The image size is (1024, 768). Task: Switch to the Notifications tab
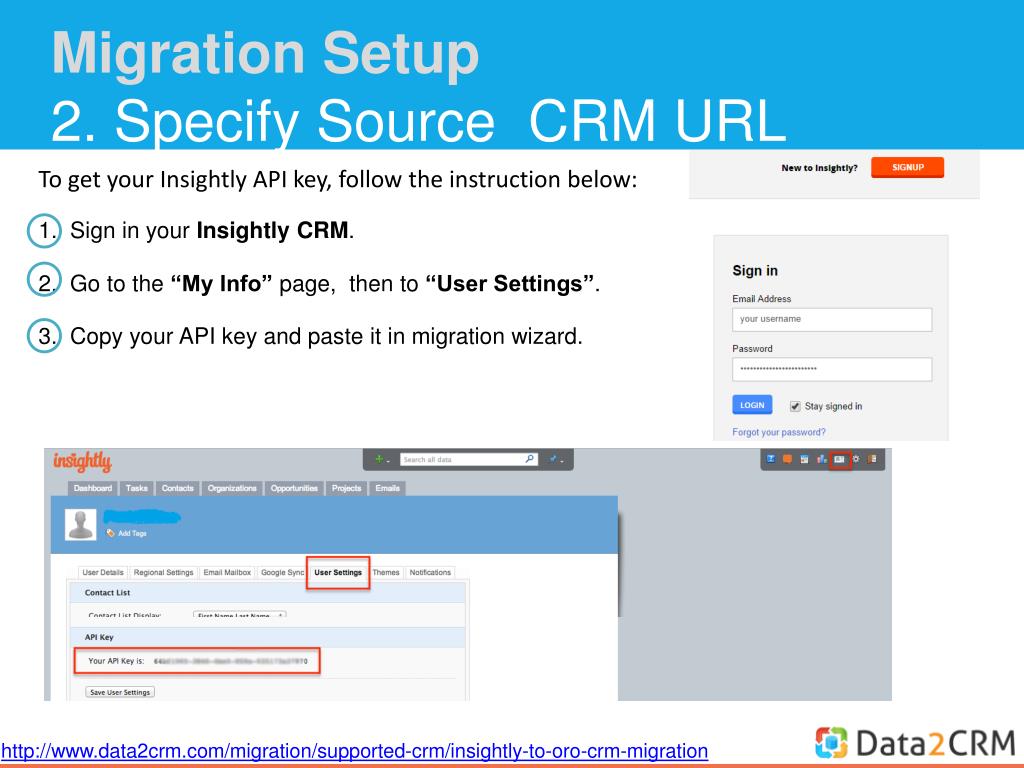pos(430,573)
